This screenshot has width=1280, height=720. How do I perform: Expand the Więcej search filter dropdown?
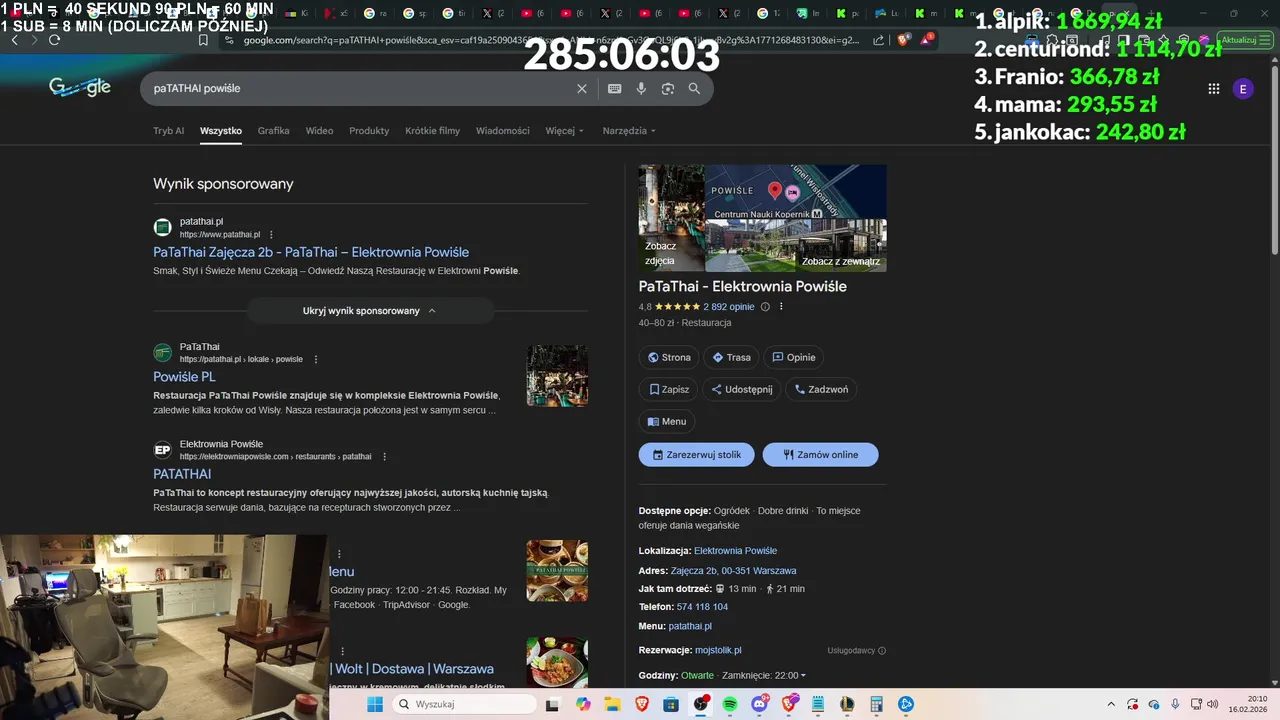565,131
